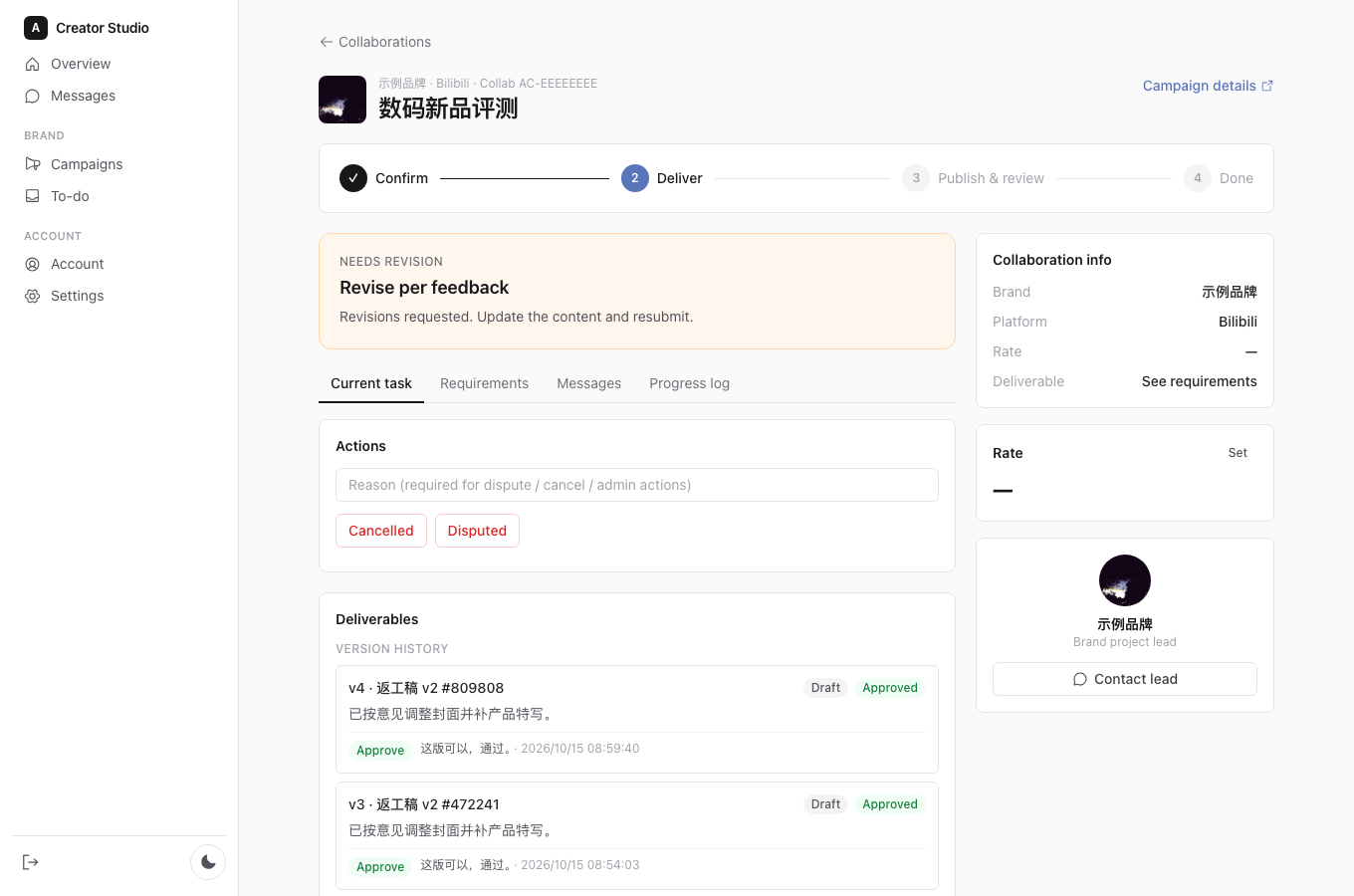Viewport: 1354px width, 896px height.
Task: Click the Approve tag on v3 deliverable
Action: pyautogui.click(x=380, y=867)
